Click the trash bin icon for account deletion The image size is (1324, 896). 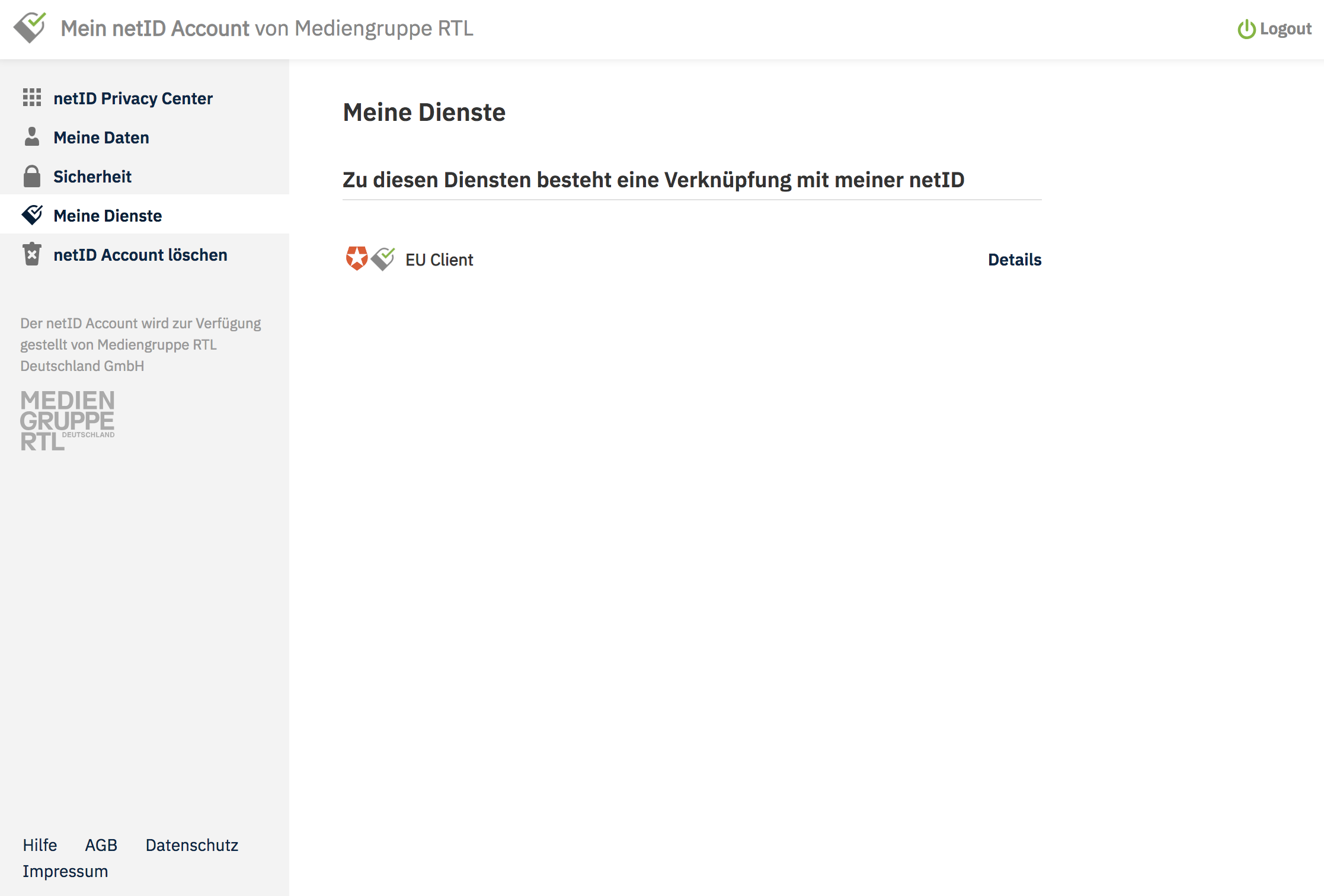tap(32, 254)
